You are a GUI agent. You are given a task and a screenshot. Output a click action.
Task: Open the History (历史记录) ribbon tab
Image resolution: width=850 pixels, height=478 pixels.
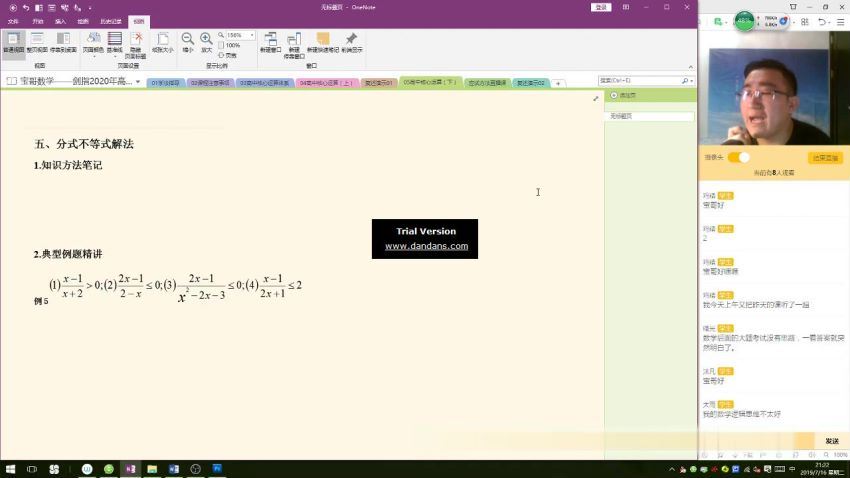tap(111, 22)
